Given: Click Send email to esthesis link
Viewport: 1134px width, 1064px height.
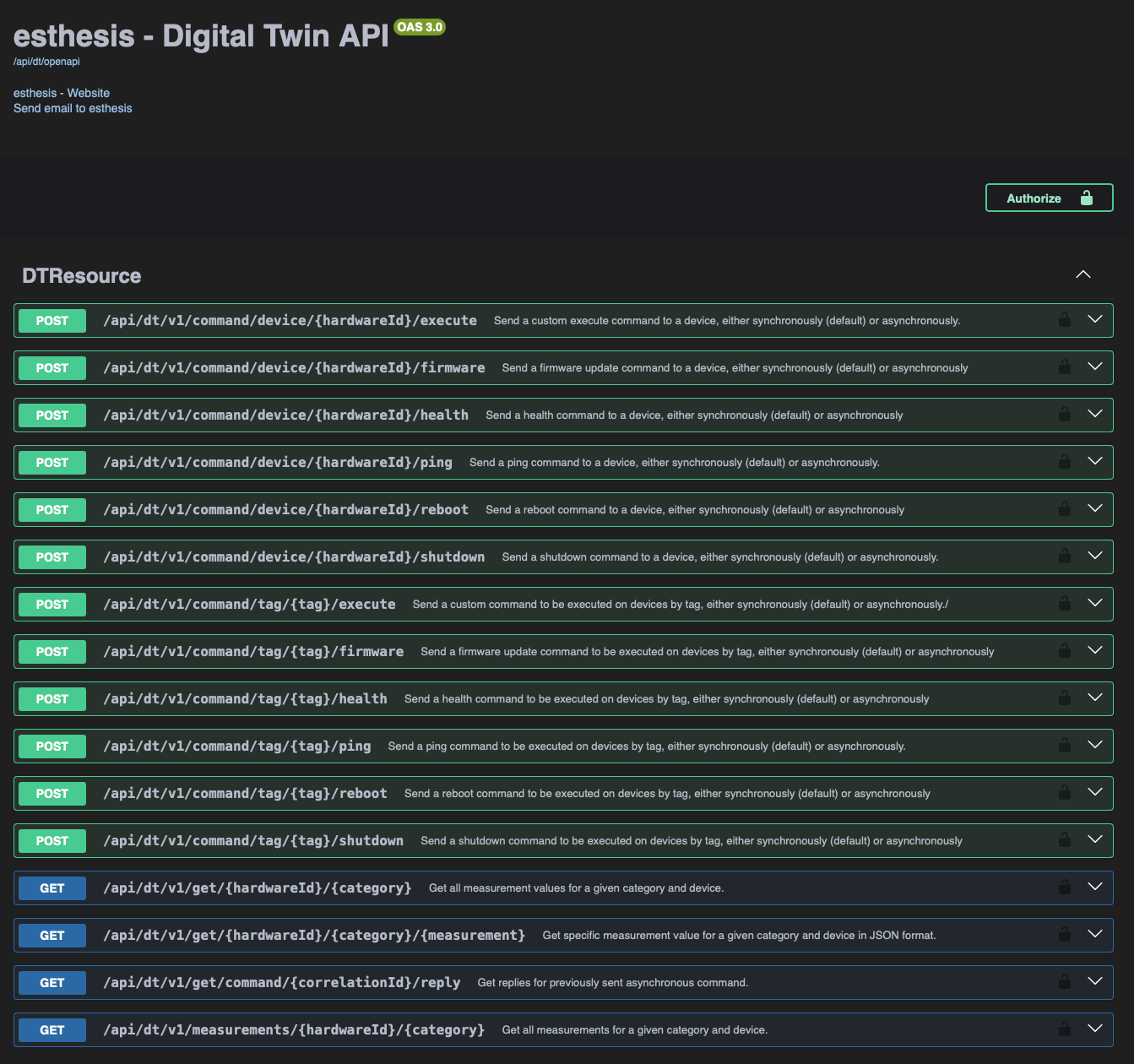Looking at the screenshot, I should tap(73, 108).
